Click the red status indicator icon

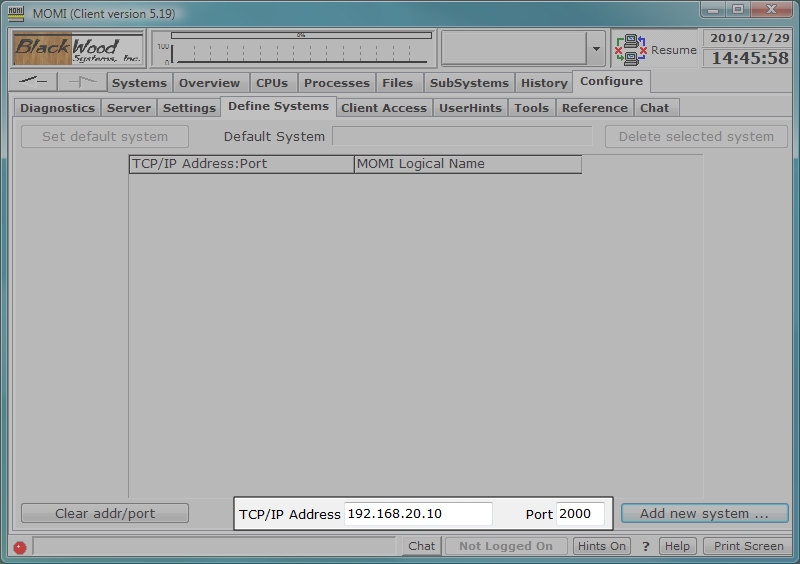click(x=20, y=547)
